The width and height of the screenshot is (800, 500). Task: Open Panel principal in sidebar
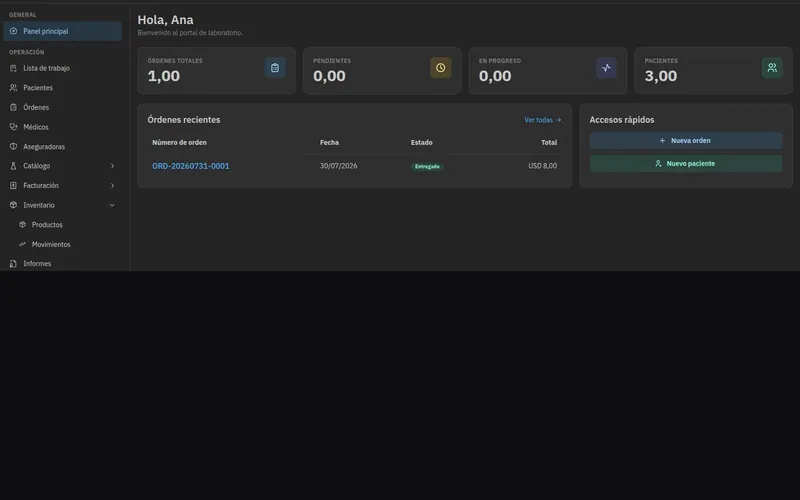(x=63, y=31)
